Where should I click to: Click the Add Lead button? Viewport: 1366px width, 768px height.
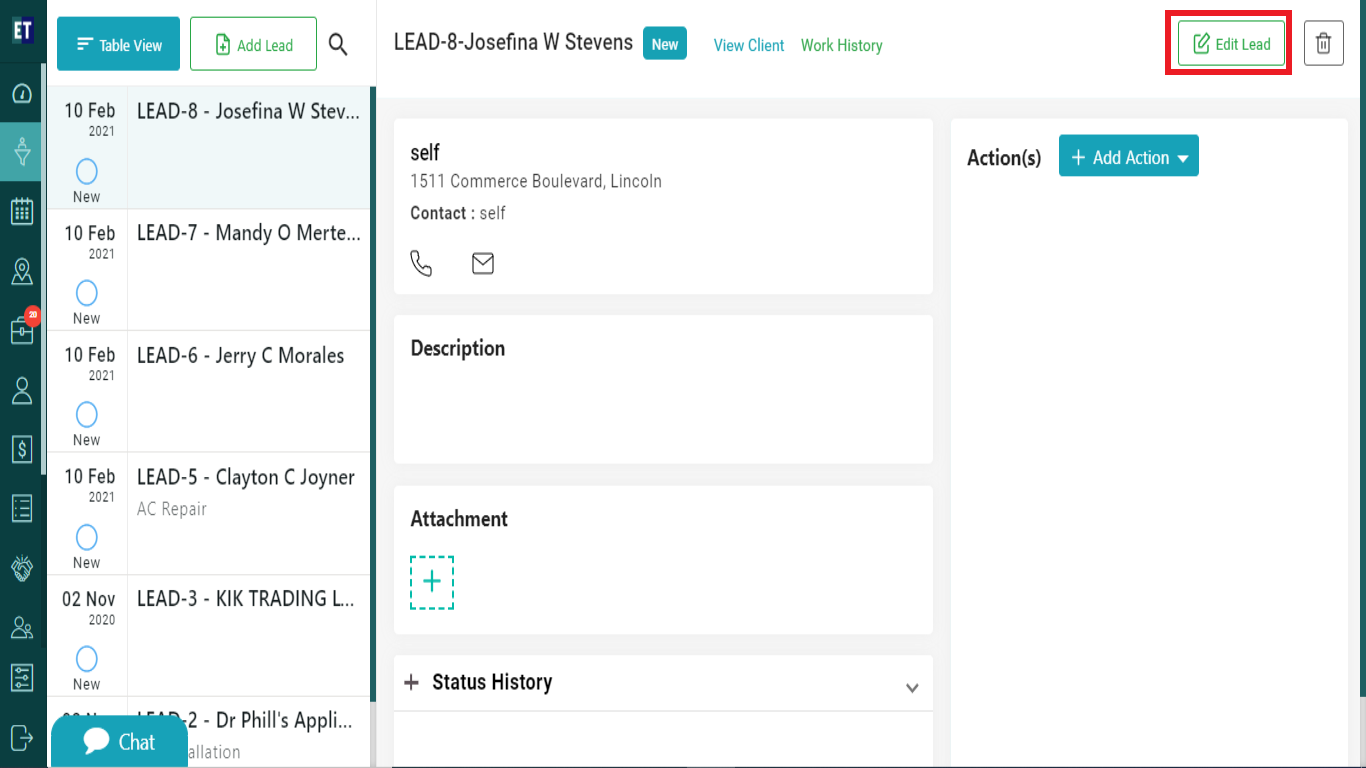(x=253, y=44)
